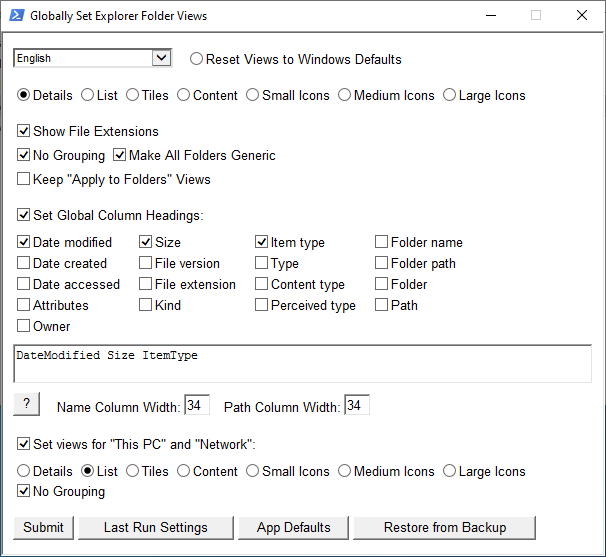Uncheck the Make All Folders Generic option

tap(120, 155)
